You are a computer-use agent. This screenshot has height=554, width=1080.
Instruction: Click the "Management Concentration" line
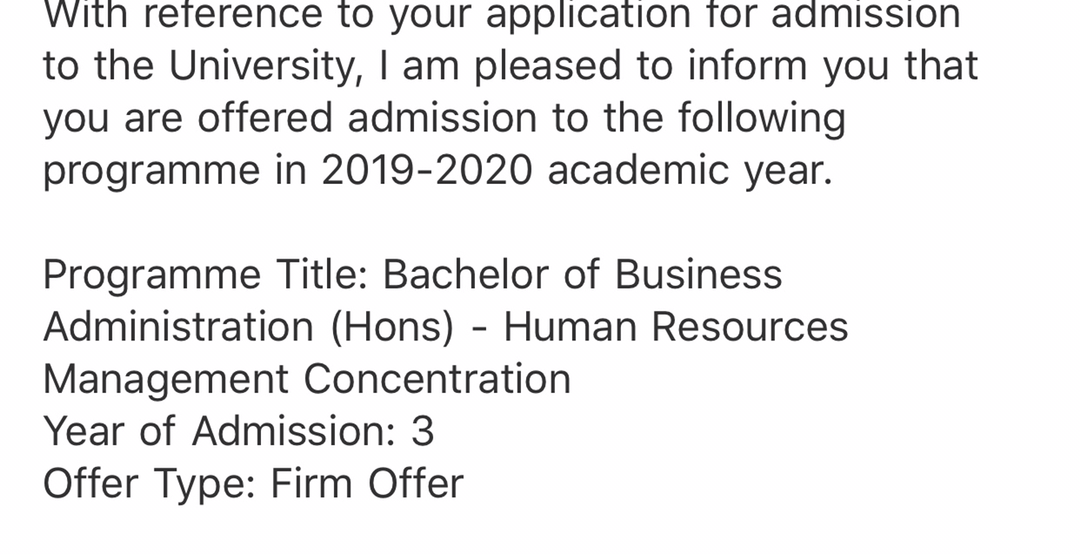click(307, 380)
